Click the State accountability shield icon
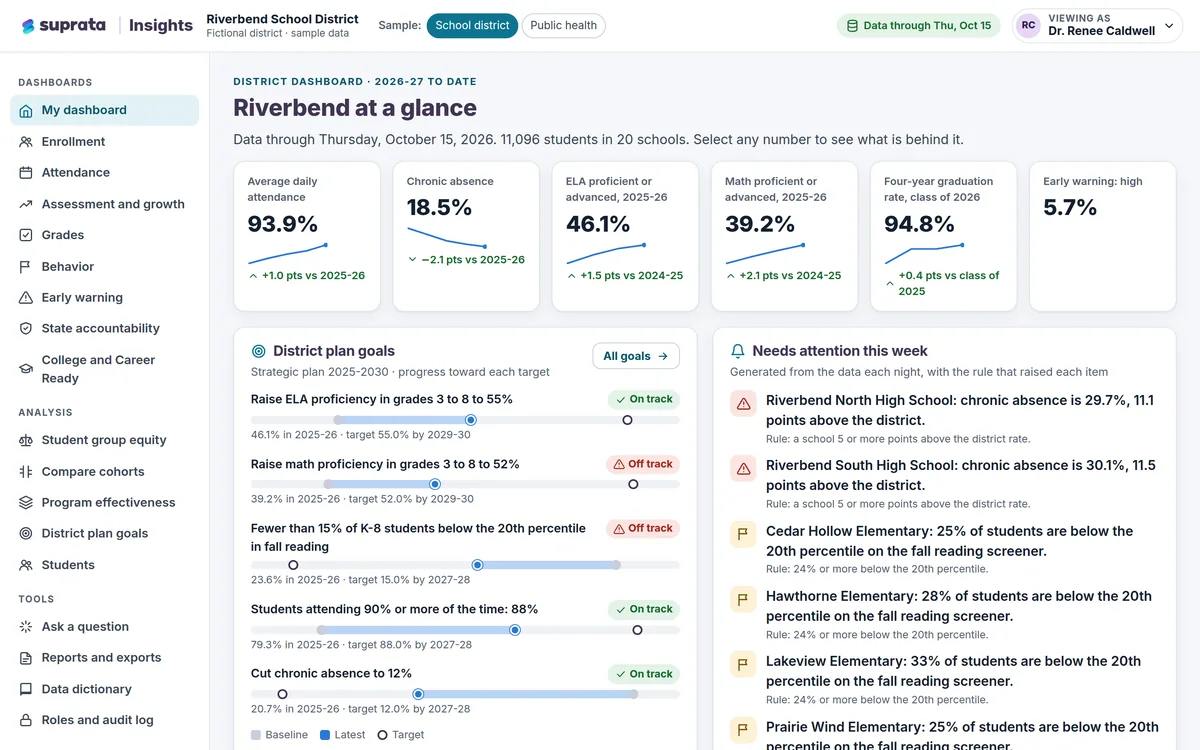Image resolution: width=1200 pixels, height=750 pixels. pos(26,329)
